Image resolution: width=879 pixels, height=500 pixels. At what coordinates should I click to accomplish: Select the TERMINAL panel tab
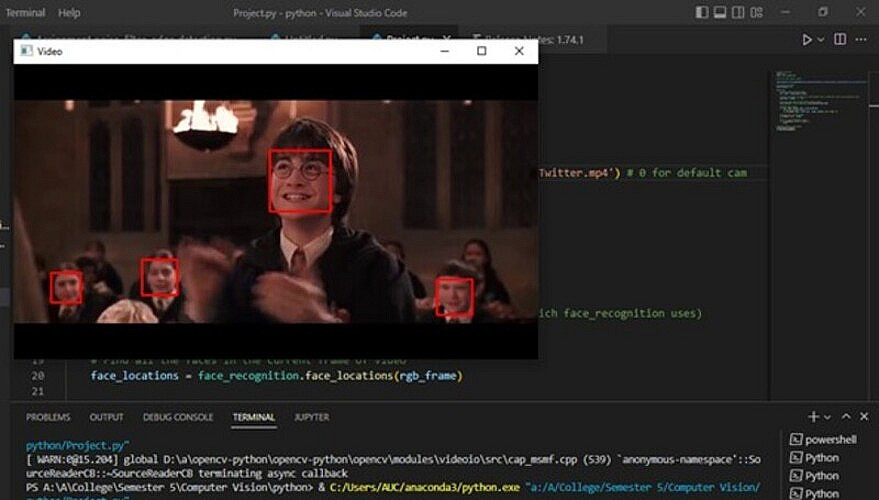point(254,417)
